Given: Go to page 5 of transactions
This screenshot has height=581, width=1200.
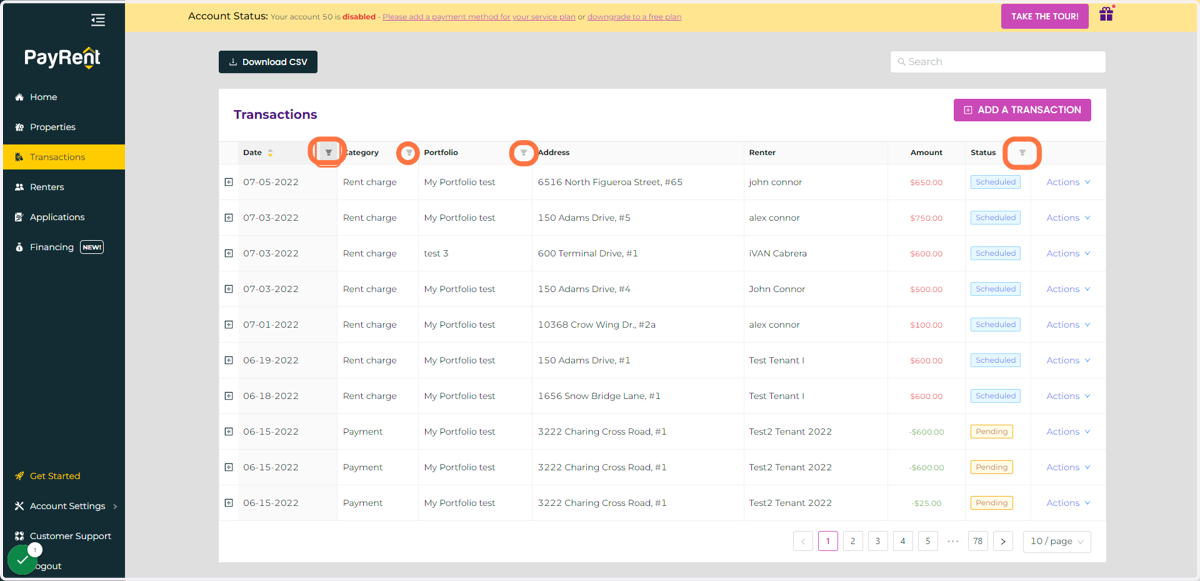Looking at the screenshot, I should [x=928, y=541].
